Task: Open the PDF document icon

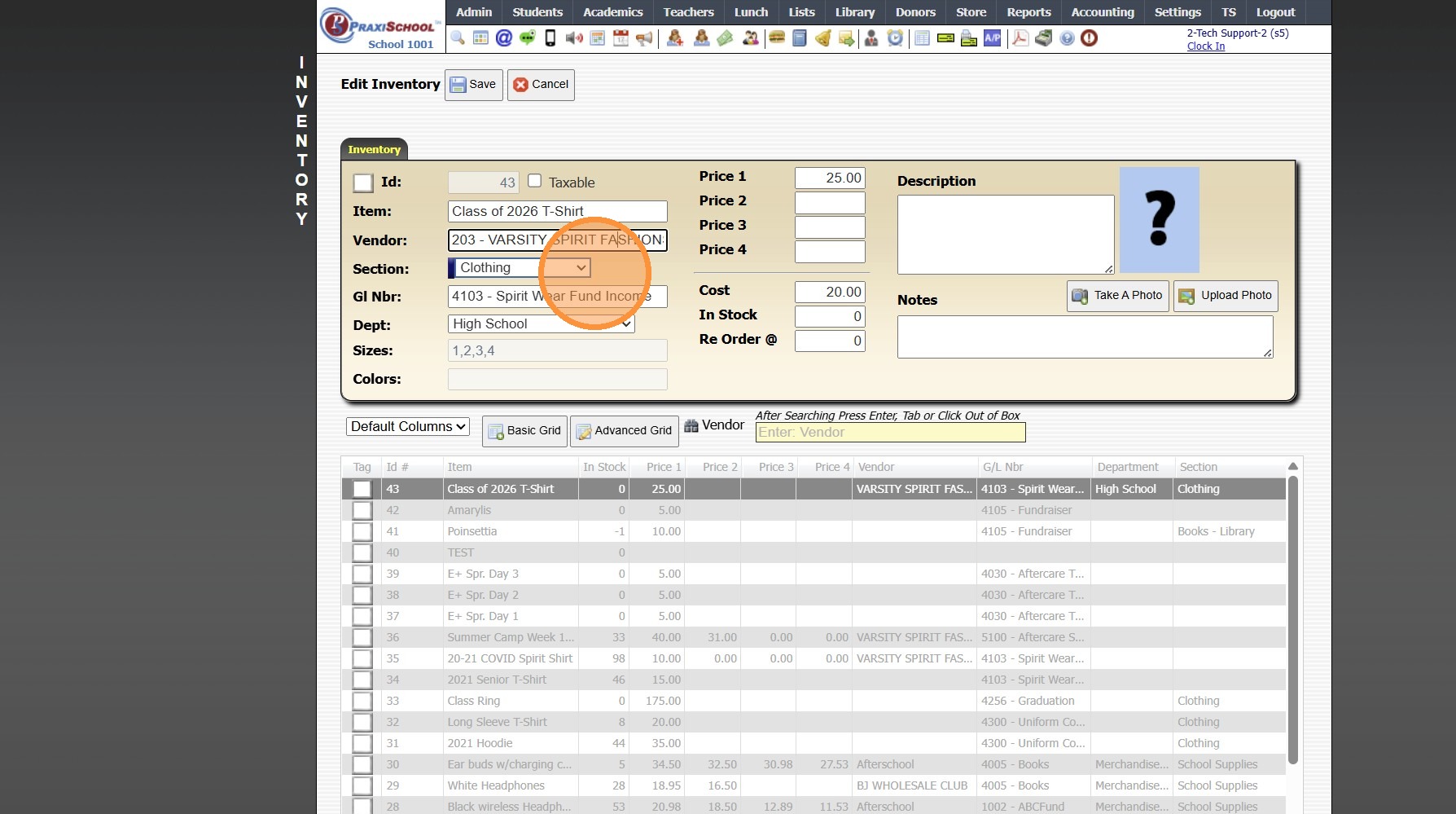Action: click(1020, 38)
